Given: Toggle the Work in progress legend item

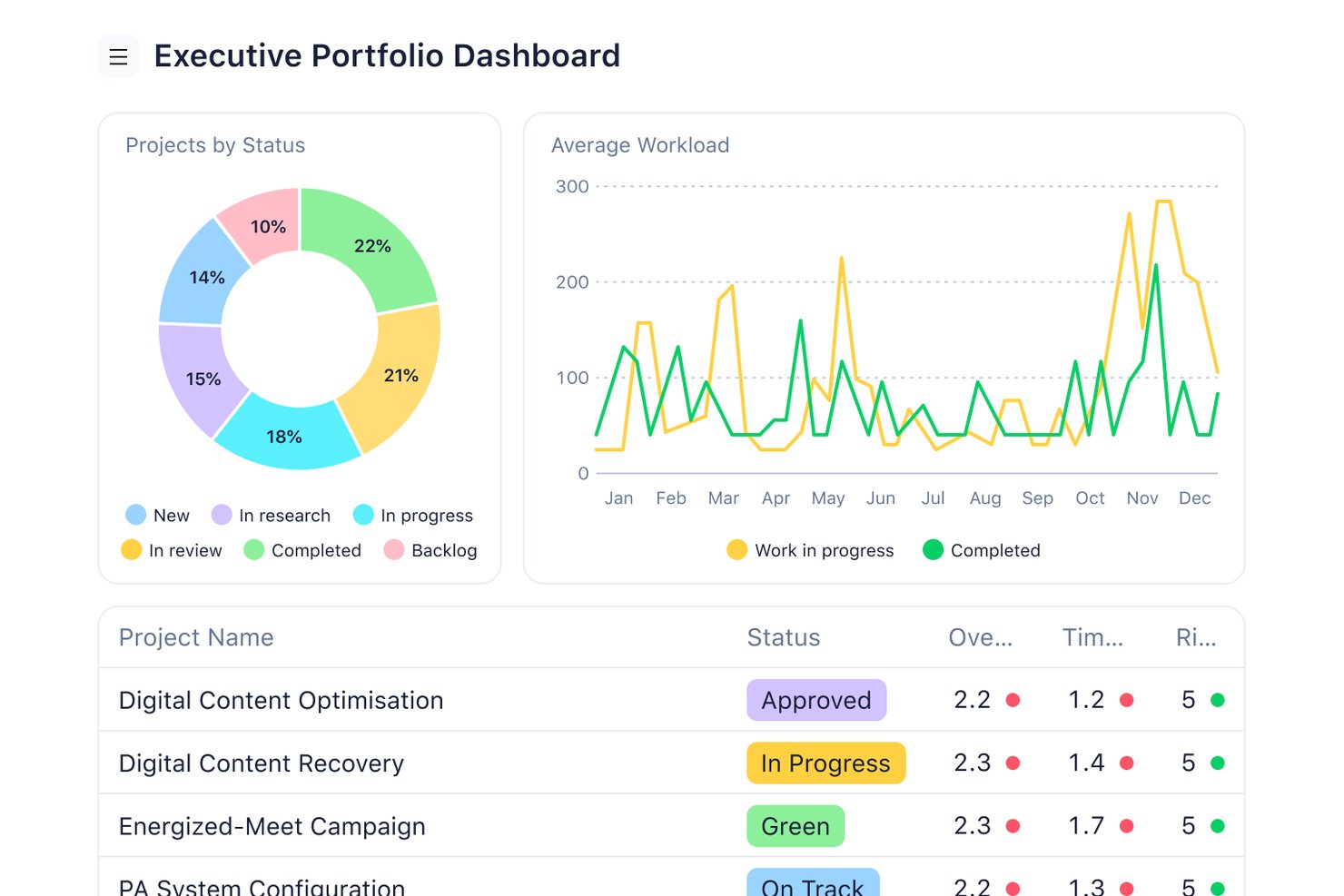Looking at the screenshot, I should [810, 550].
